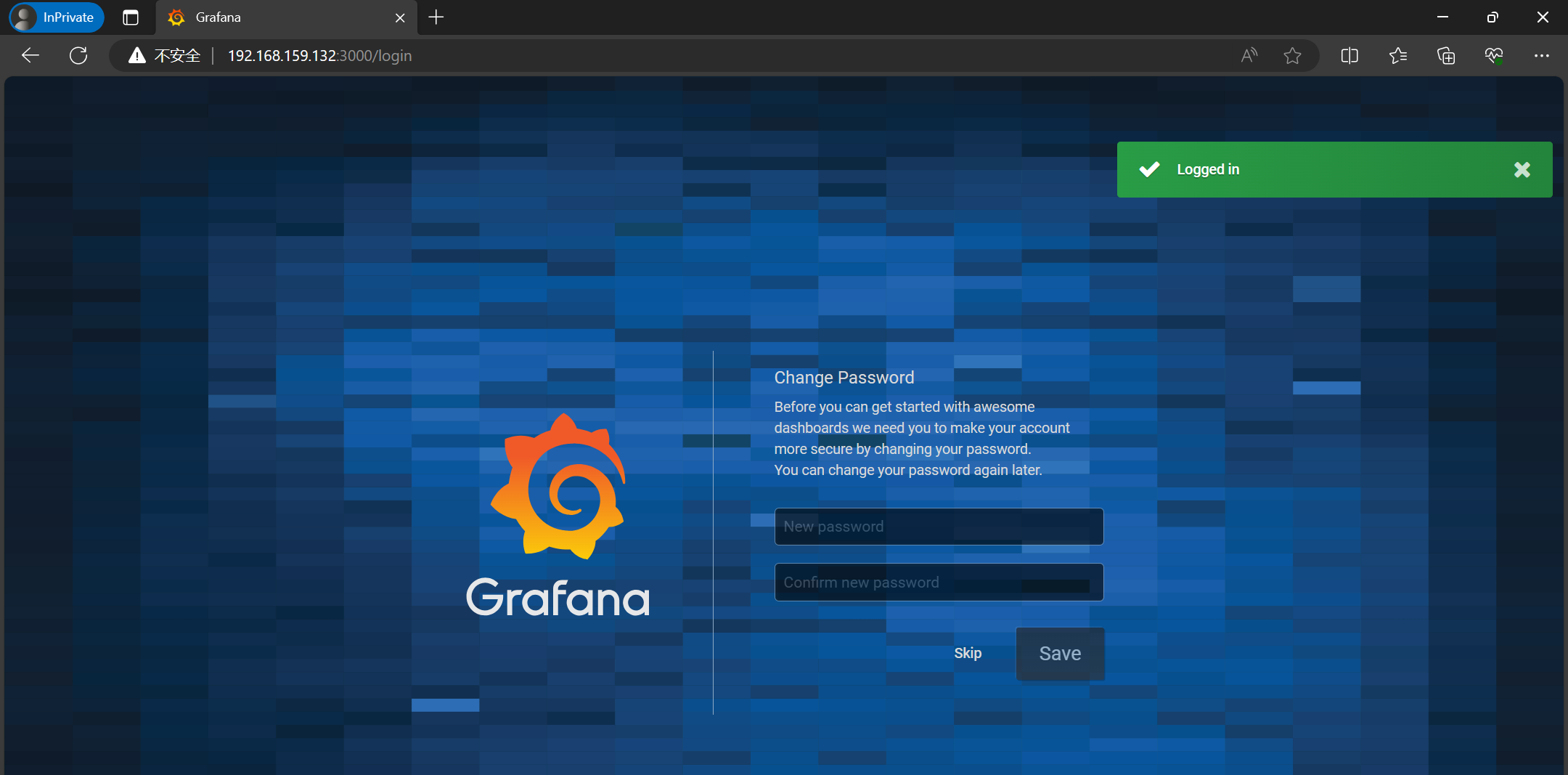Click the not secure warning icon

137,55
